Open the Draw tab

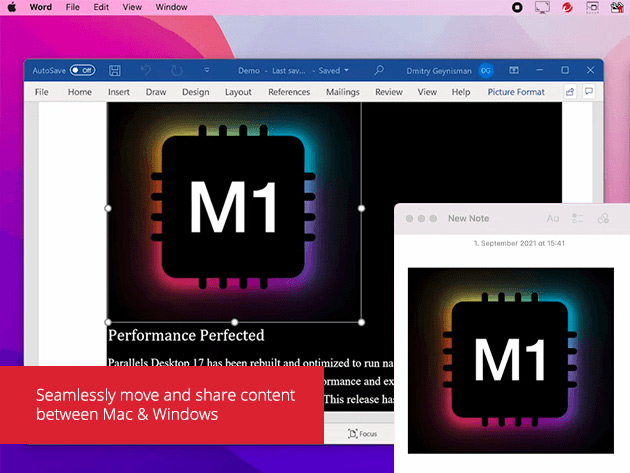pyautogui.click(x=156, y=92)
